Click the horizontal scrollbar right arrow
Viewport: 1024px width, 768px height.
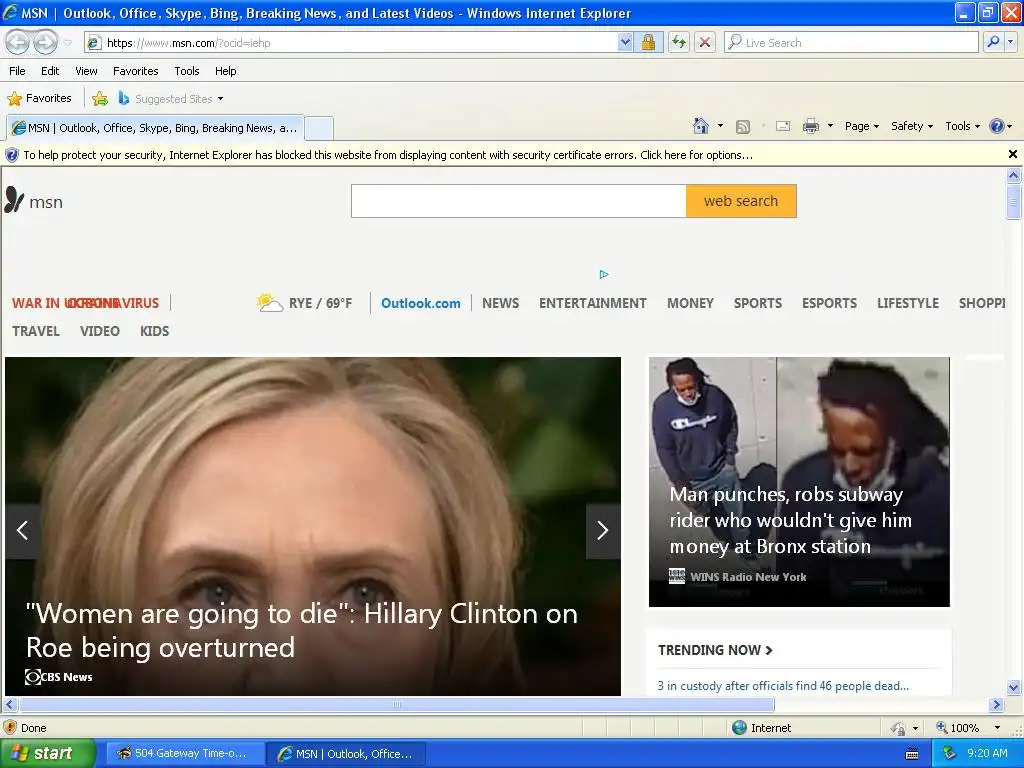click(996, 705)
